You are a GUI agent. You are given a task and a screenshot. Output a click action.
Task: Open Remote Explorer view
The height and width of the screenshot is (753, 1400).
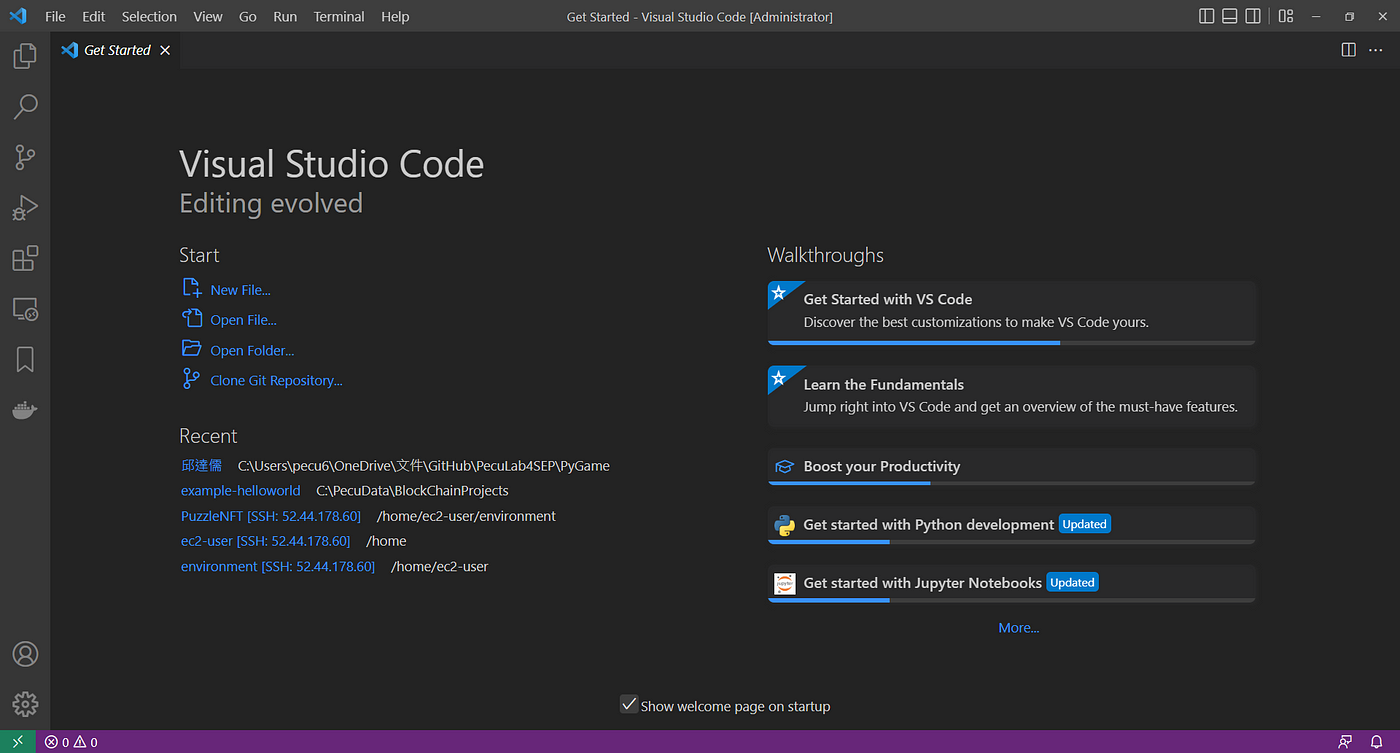coord(25,309)
